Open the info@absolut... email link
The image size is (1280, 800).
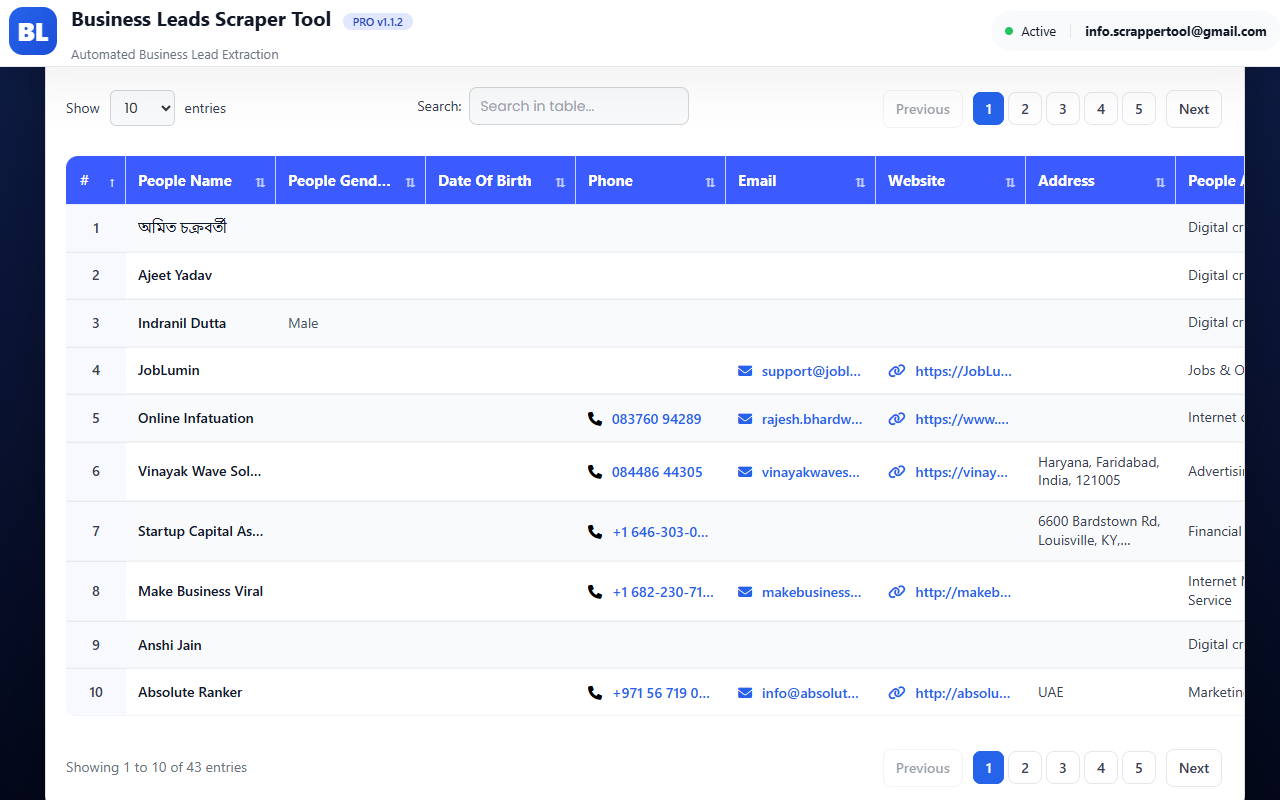(x=811, y=693)
